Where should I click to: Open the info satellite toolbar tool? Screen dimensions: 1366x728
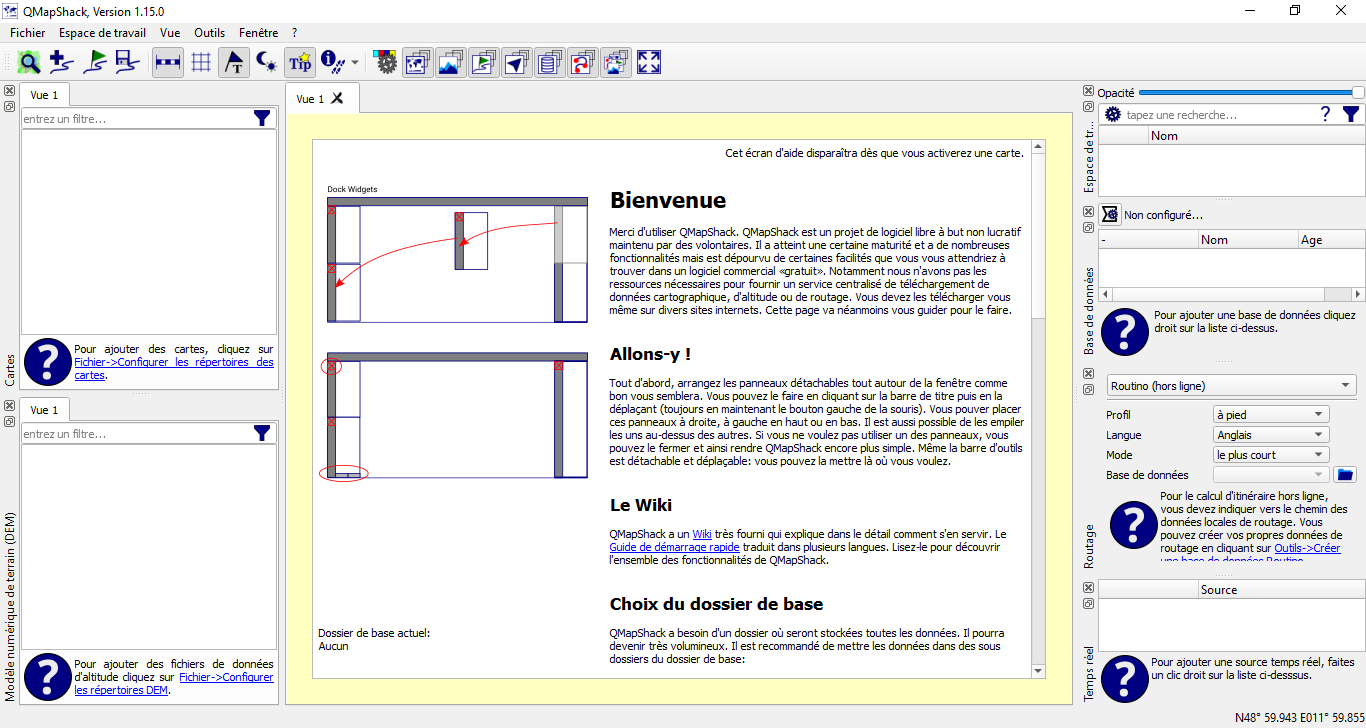click(x=333, y=62)
